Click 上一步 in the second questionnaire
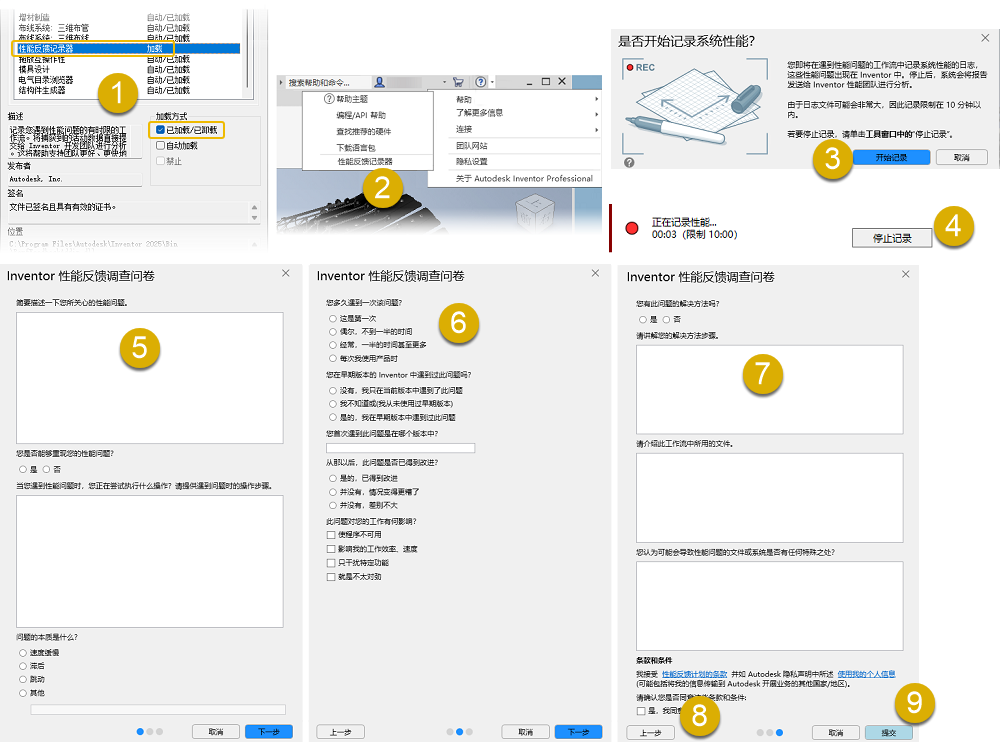 pyautogui.click(x=341, y=732)
